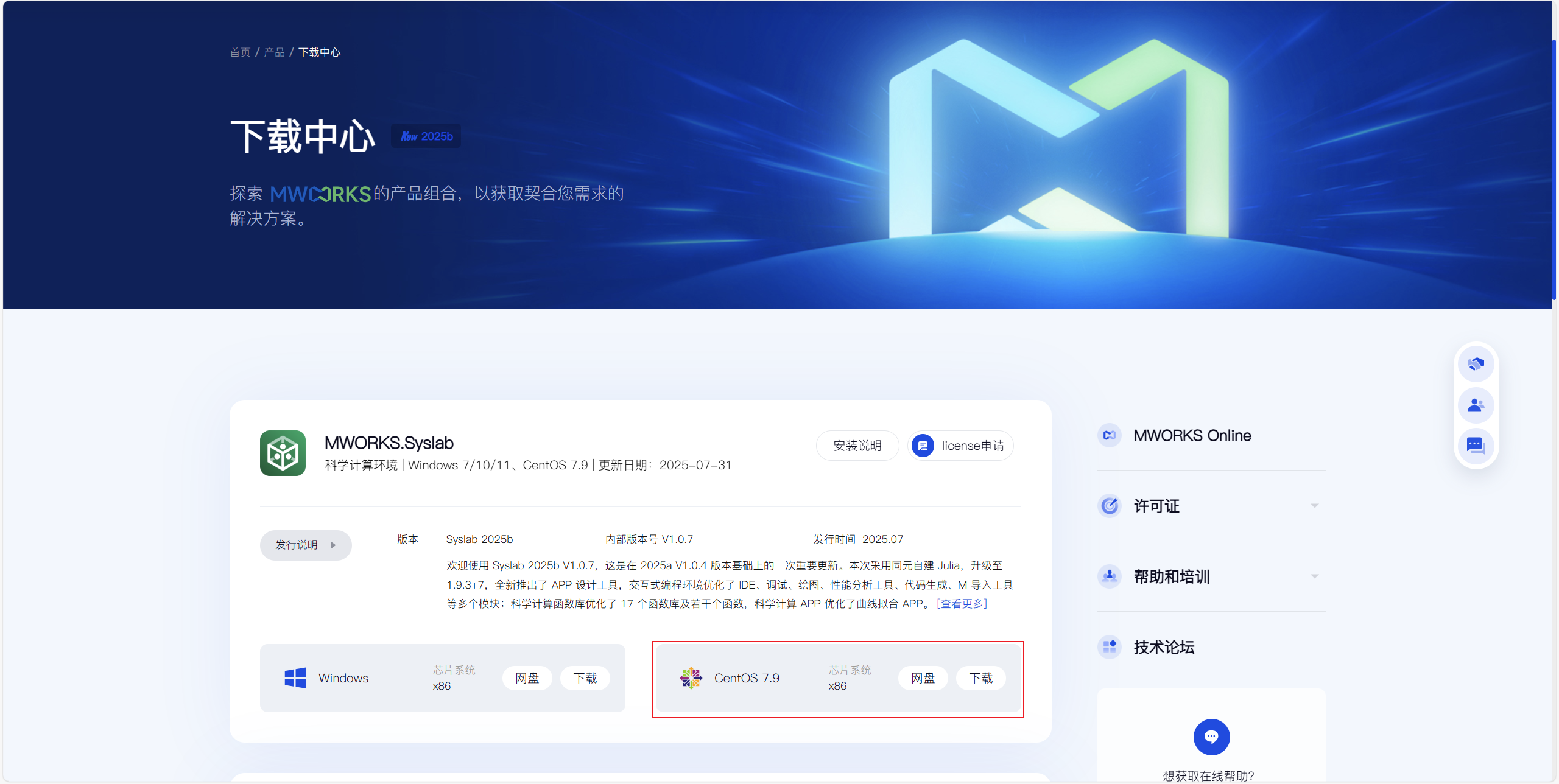Go to 产品 in the breadcrumb
Viewport: 1559px width, 784px height.
click(274, 52)
